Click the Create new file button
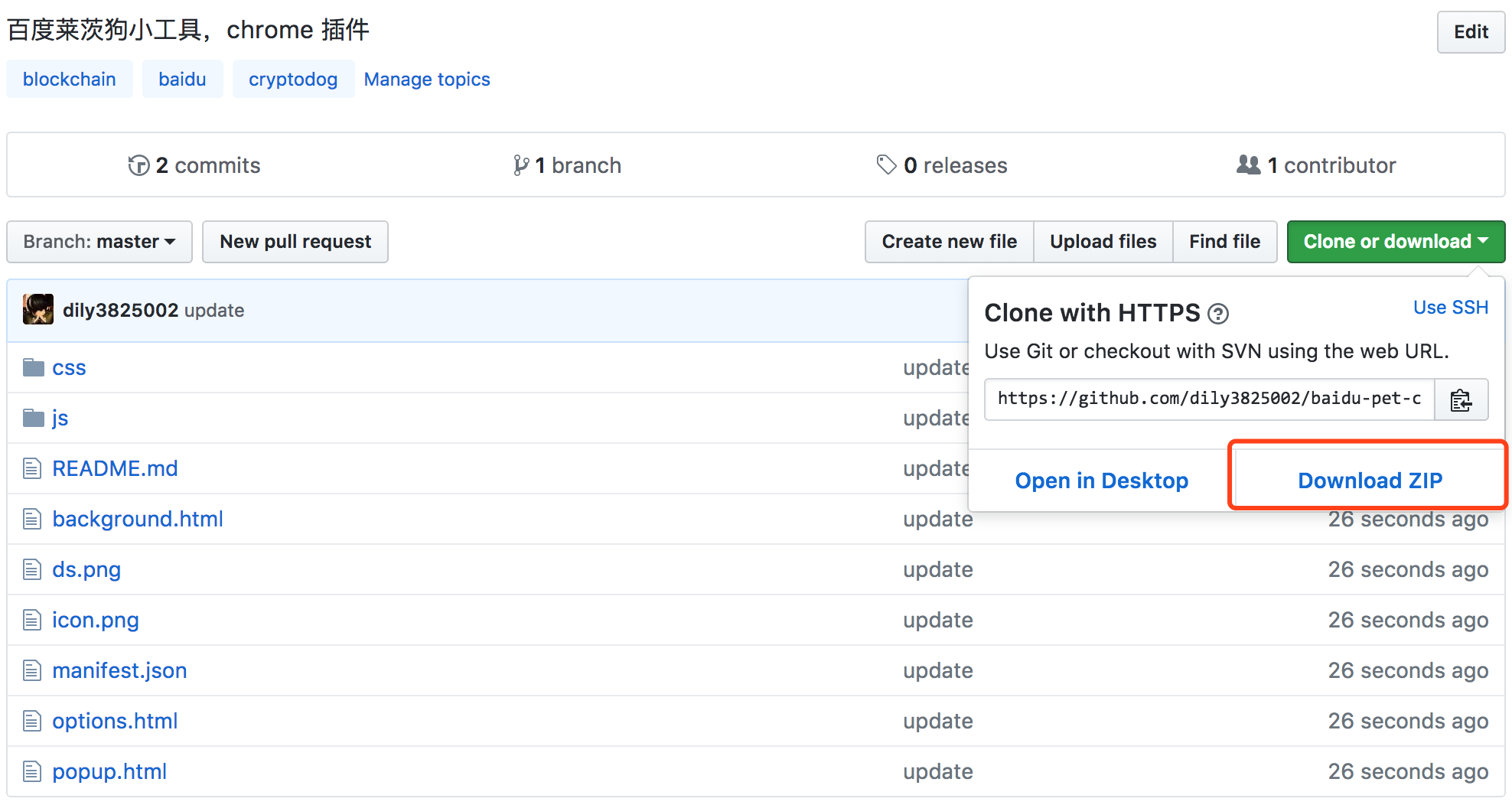 (949, 242)
